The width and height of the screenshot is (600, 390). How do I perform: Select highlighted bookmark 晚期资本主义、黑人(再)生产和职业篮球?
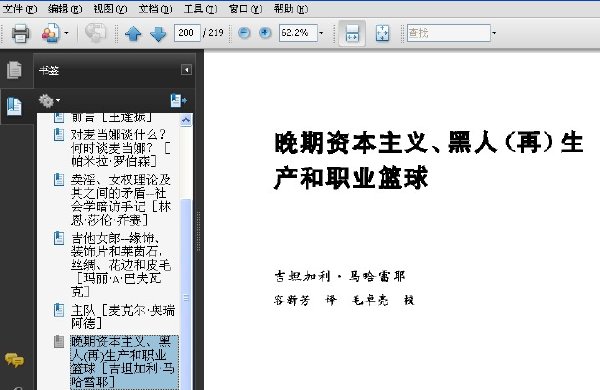[124, 362]
